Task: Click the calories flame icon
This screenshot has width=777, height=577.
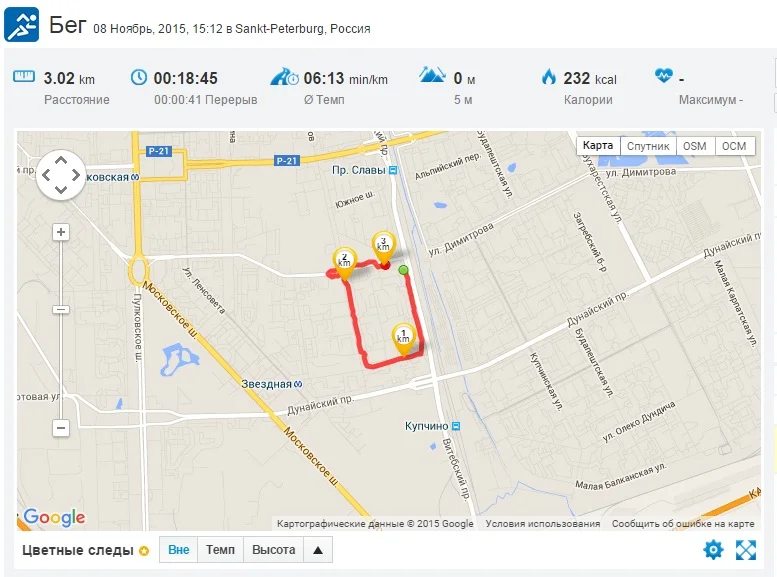Action: click(549, 76)
